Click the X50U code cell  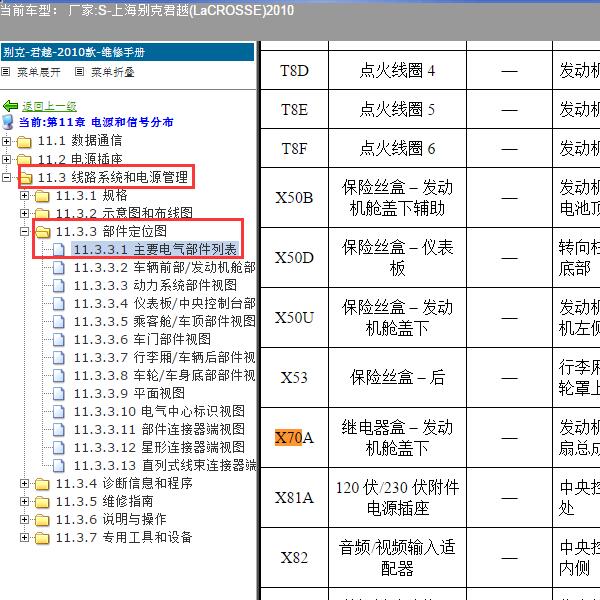tap(294, 318)
